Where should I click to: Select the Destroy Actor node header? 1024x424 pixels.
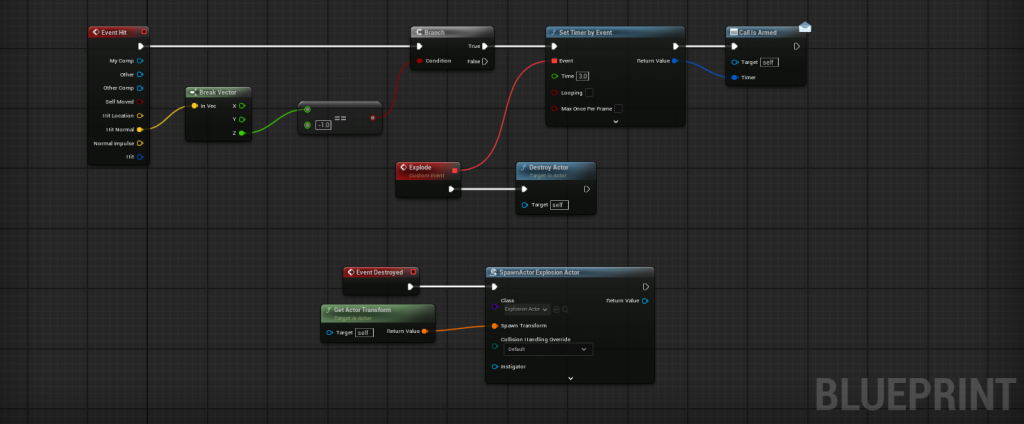point(555,170)
